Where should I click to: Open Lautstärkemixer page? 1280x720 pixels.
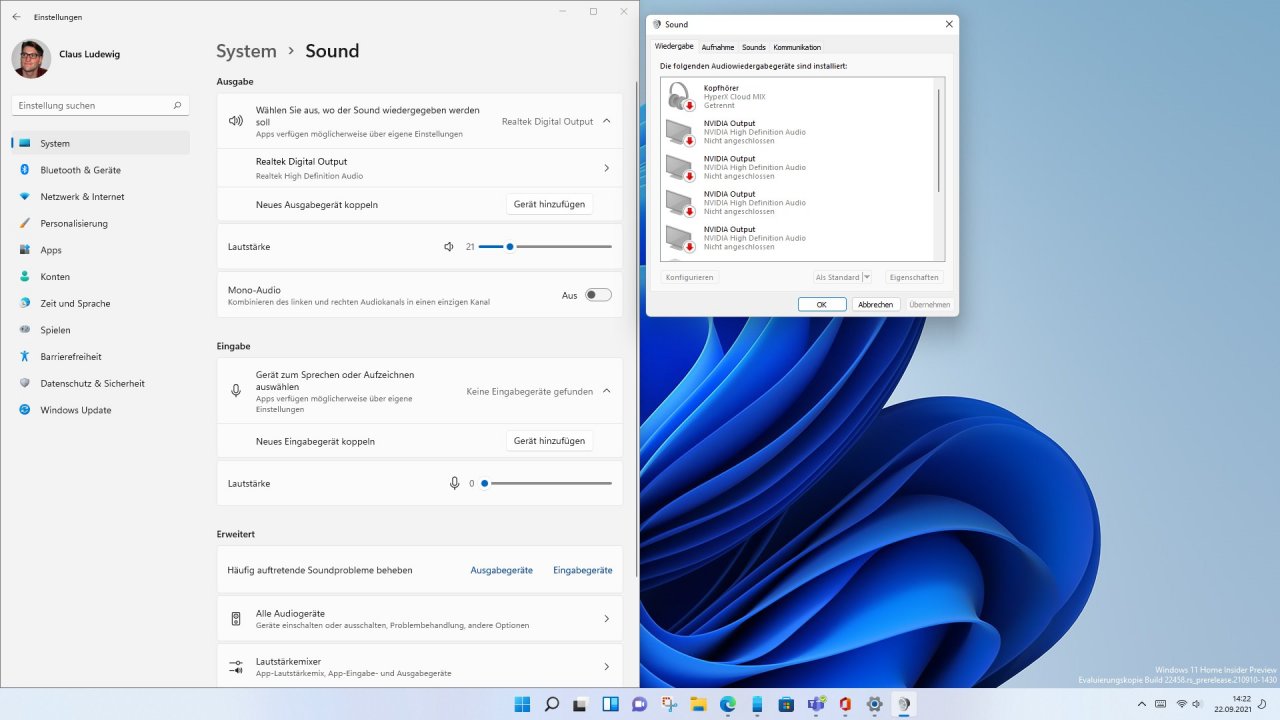coord(419,667)
